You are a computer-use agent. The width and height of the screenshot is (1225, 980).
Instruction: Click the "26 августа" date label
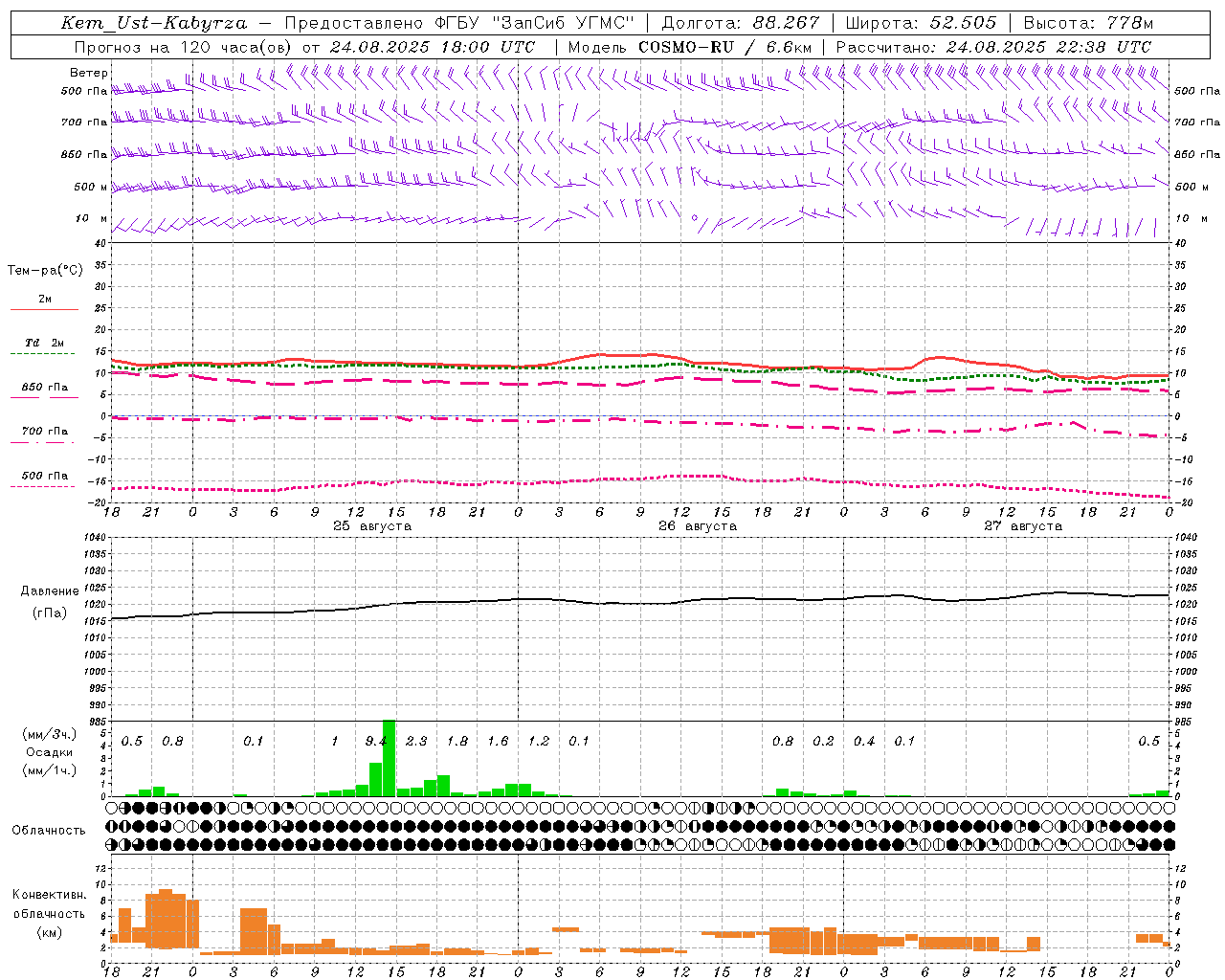click(x=698, y=526)
